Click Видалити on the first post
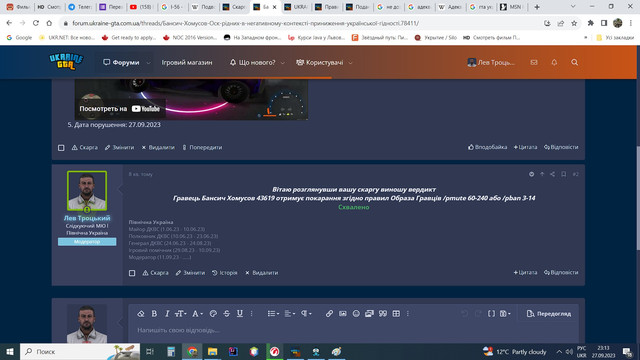 coord(158,147)
